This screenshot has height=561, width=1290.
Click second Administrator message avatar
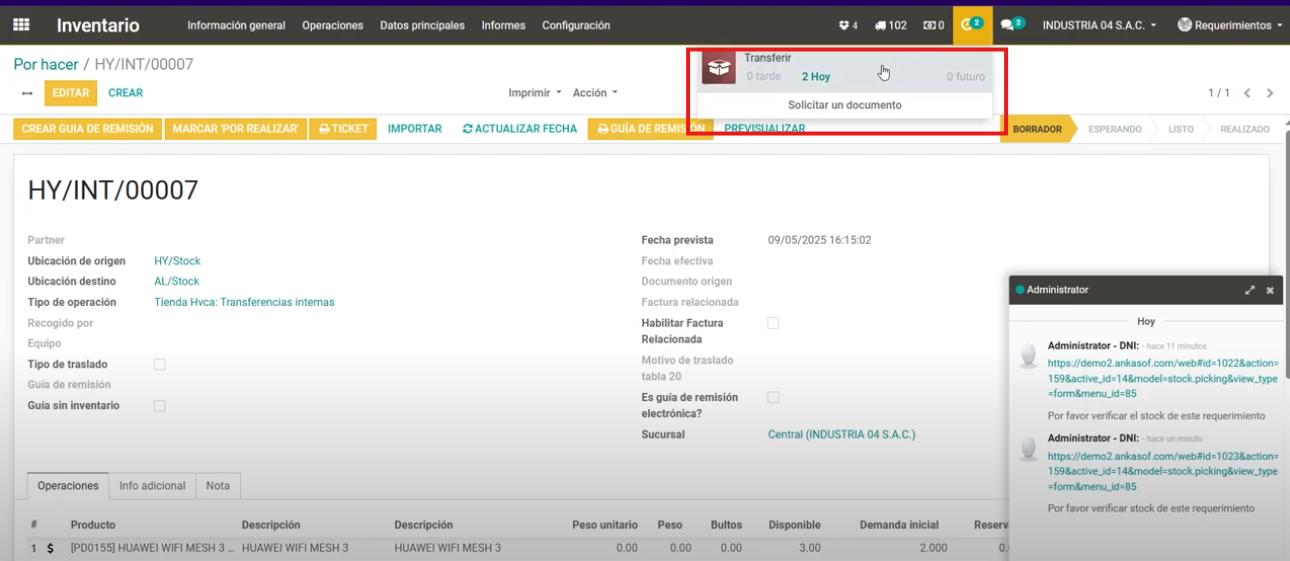click(x=1028, y=448)
